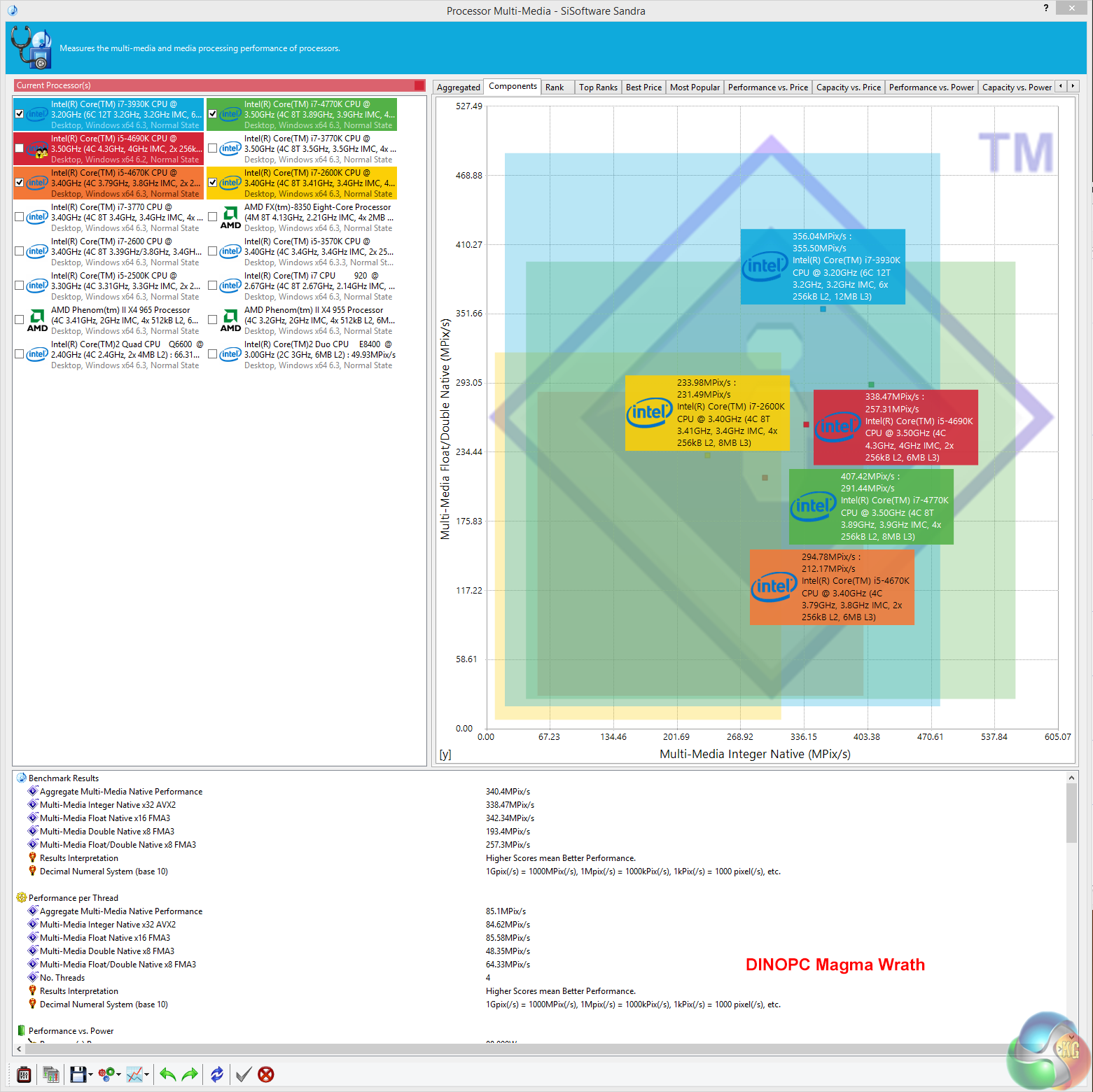Click the Intel logo beside i7 920
The width and height of the screenshot is (1093, 1092).
[x=230, y=286]
